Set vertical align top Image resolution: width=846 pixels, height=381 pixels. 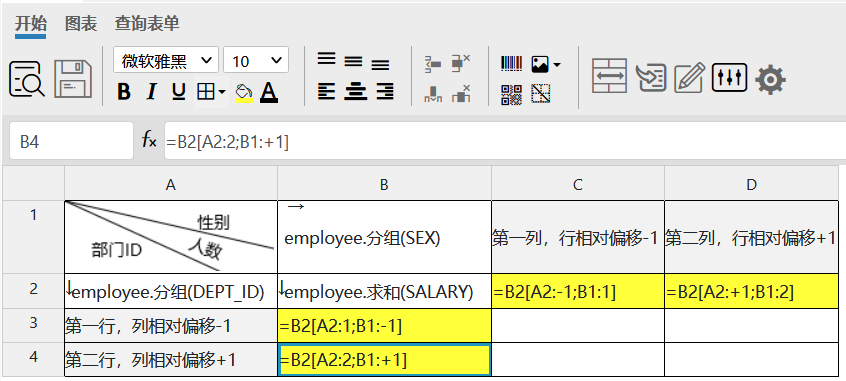(x=326, y=59)
